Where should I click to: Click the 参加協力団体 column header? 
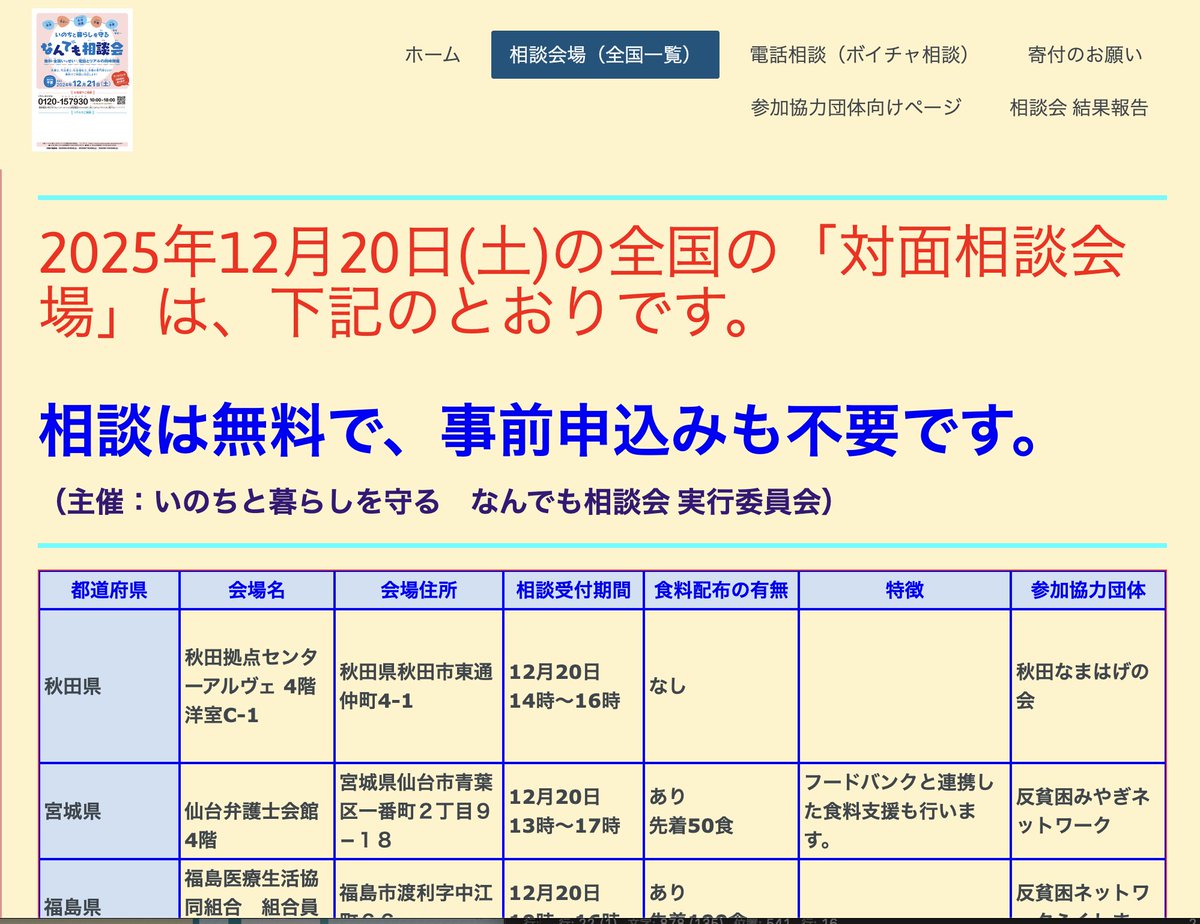coord(1089,590)
